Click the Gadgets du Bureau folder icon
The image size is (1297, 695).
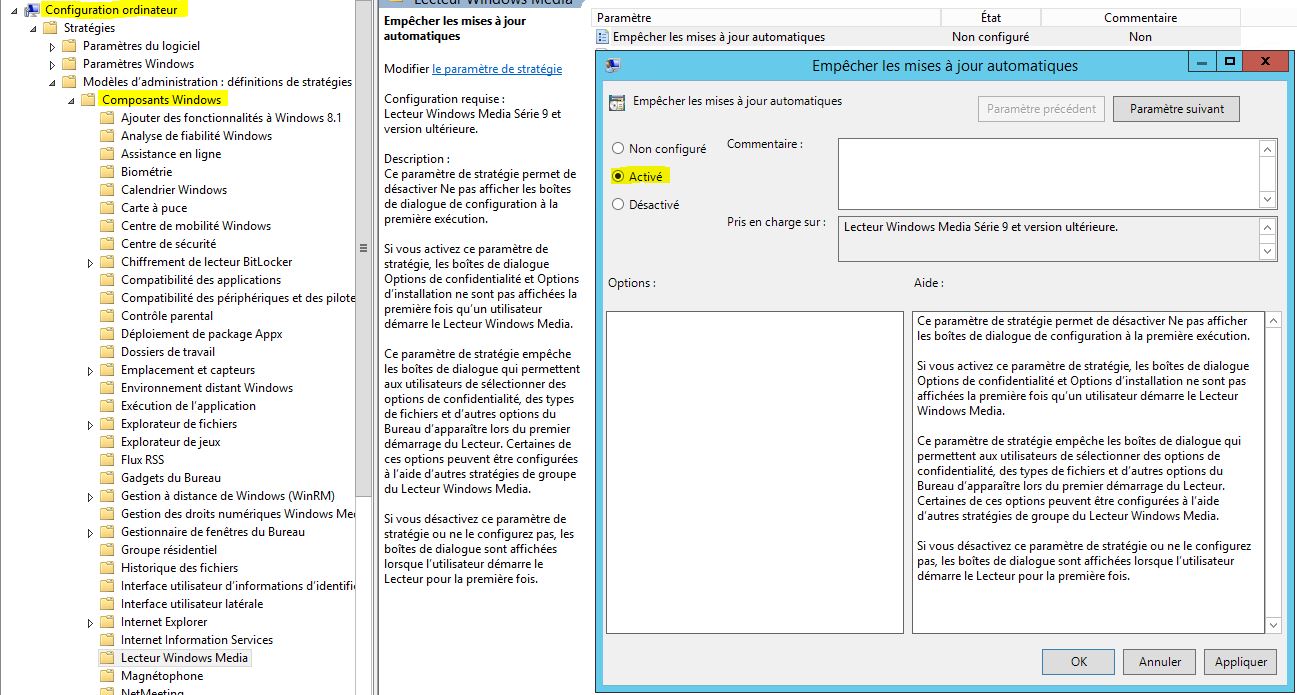pos(107,478)
